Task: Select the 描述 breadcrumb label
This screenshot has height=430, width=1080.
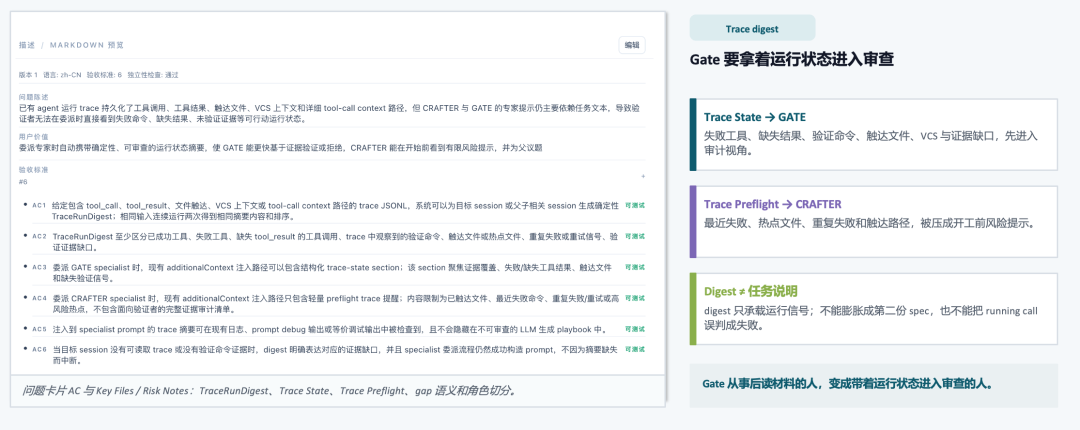Action: coord(26,45)
